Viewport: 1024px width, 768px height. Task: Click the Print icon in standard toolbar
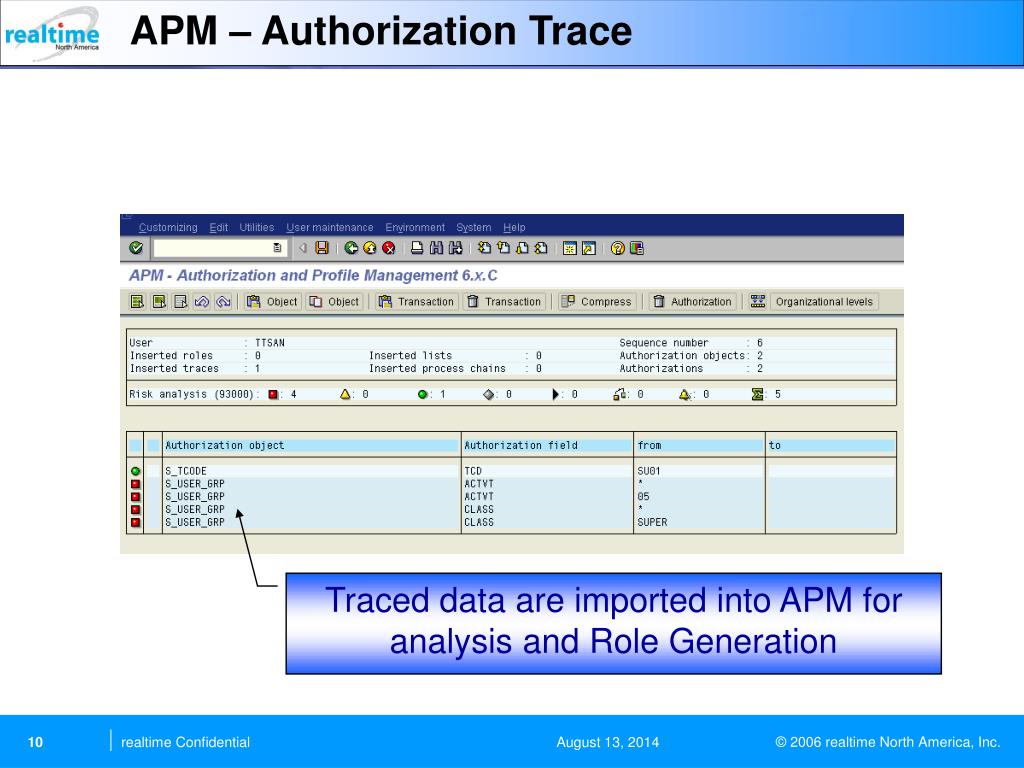click(417, 248)
